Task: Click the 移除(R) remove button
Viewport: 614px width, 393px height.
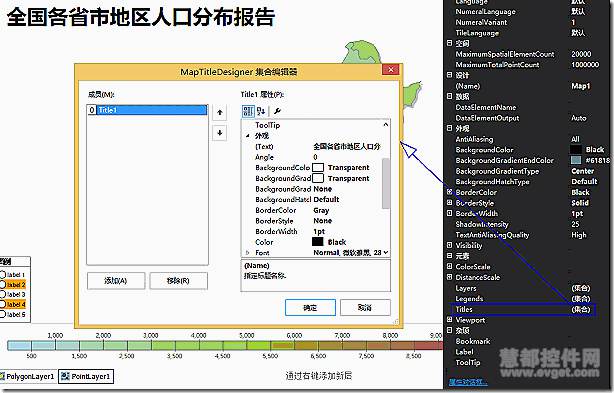Action: (x=178, y=281)
